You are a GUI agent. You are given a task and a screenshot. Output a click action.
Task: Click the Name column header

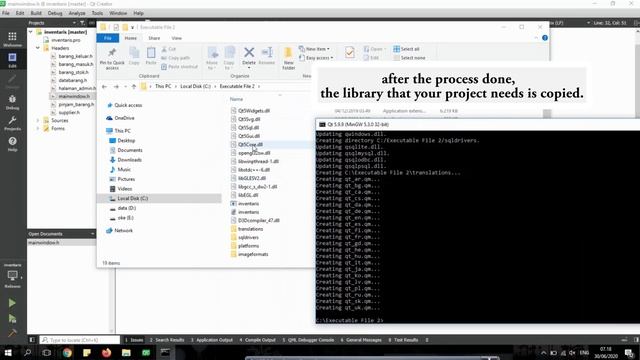click(x=236, y=99)
